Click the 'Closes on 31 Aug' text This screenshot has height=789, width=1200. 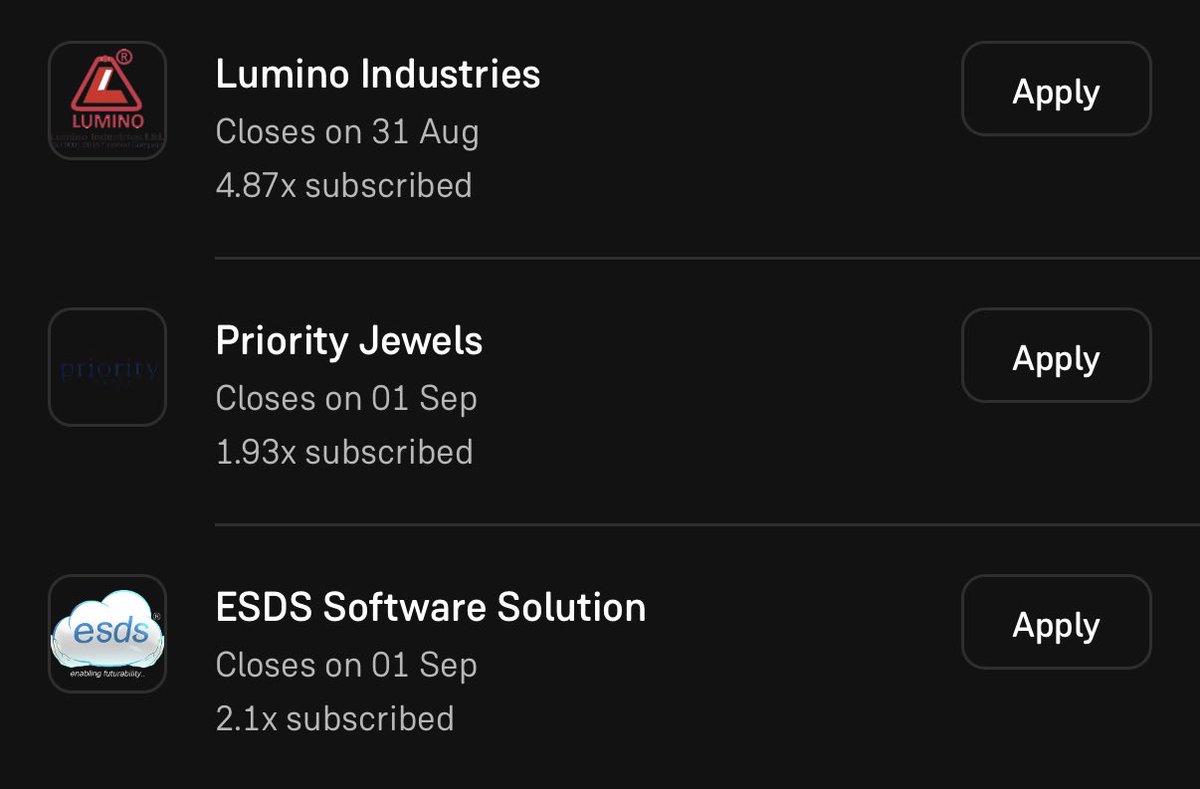coord(347,132)
